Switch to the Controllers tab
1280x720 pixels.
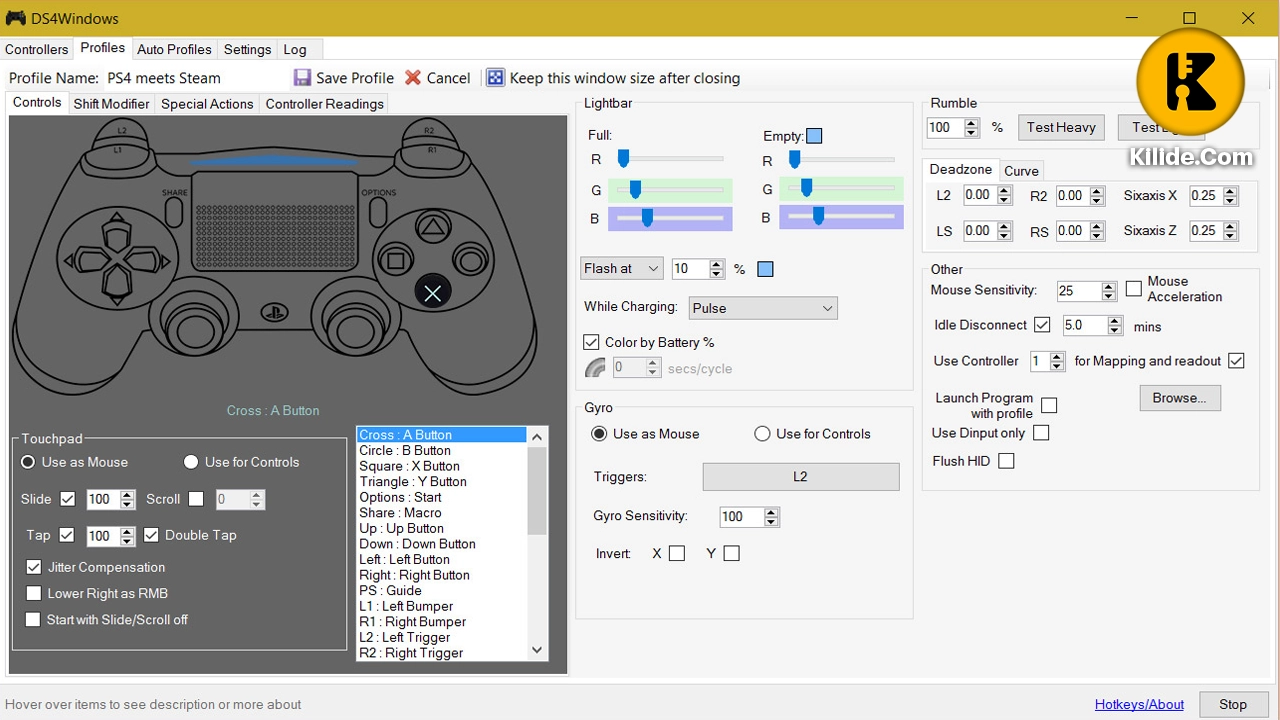(37, 49)
